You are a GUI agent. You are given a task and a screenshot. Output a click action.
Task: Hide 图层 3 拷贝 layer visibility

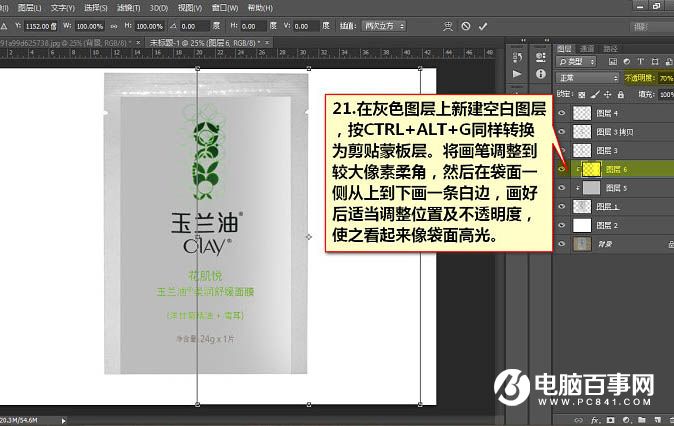click(561, 132)
